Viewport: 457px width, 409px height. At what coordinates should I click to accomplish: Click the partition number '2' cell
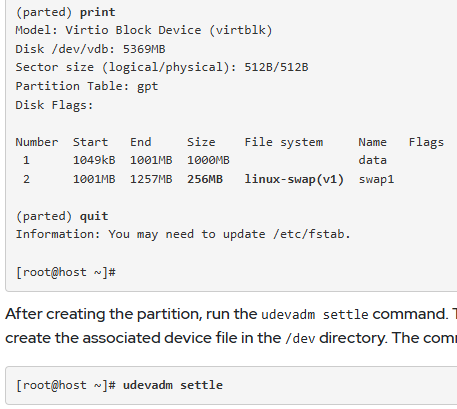pos(26,179)
